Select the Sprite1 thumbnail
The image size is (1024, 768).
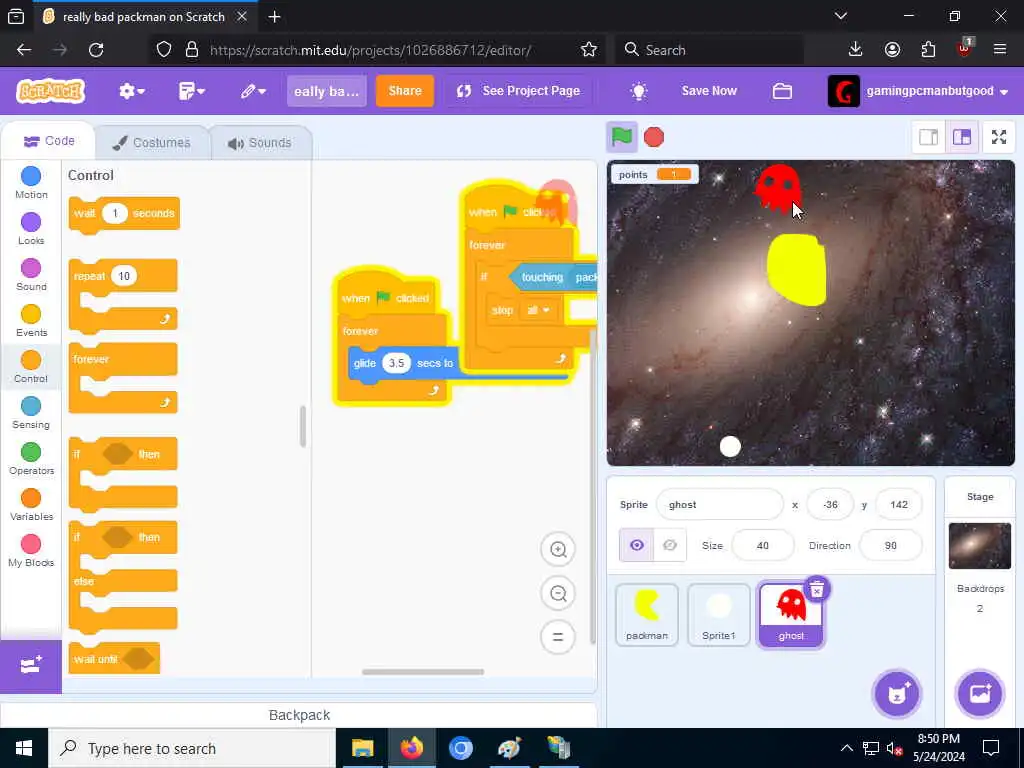(718, 615)
